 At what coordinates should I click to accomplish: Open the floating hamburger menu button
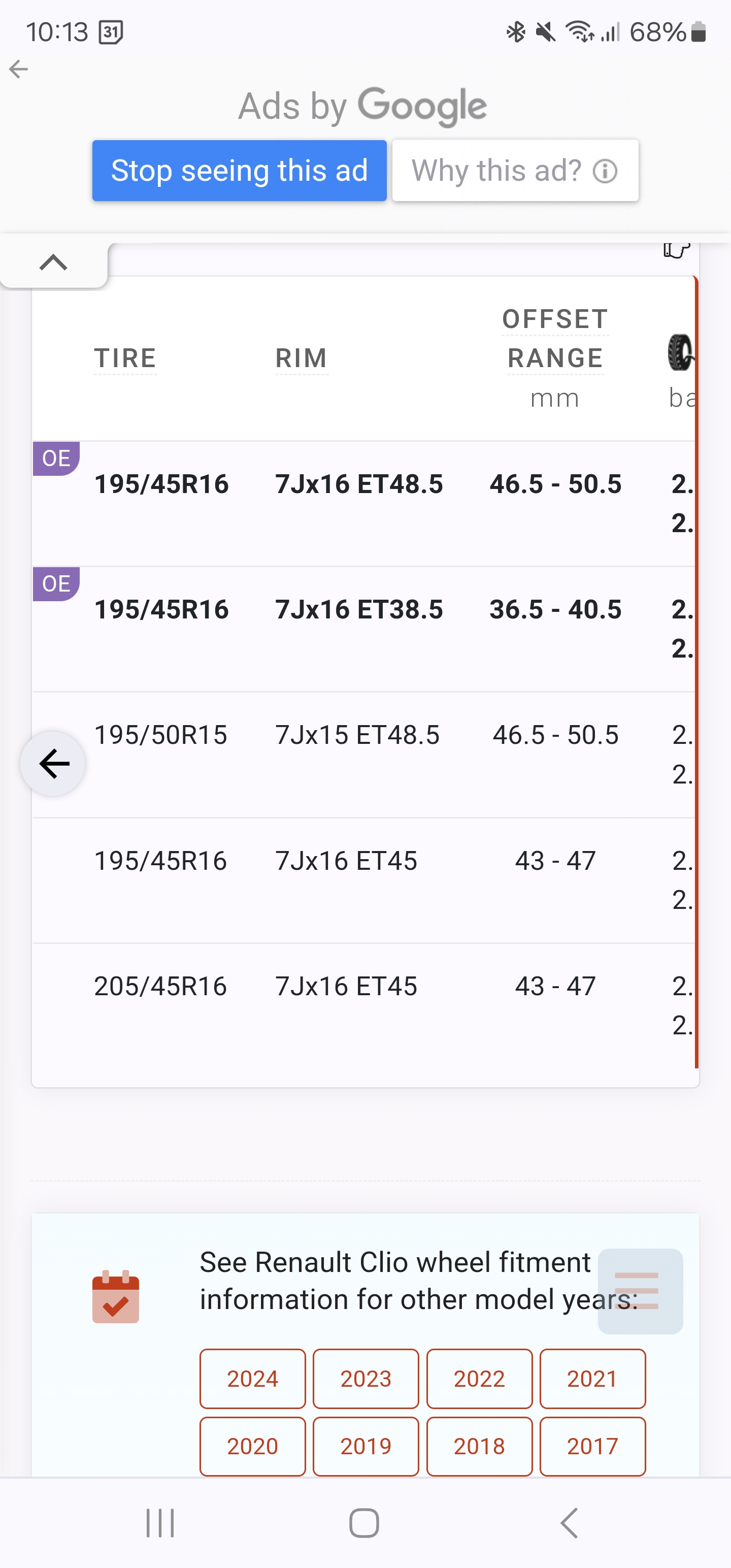pyautogui.click(x=640, y=1291)
